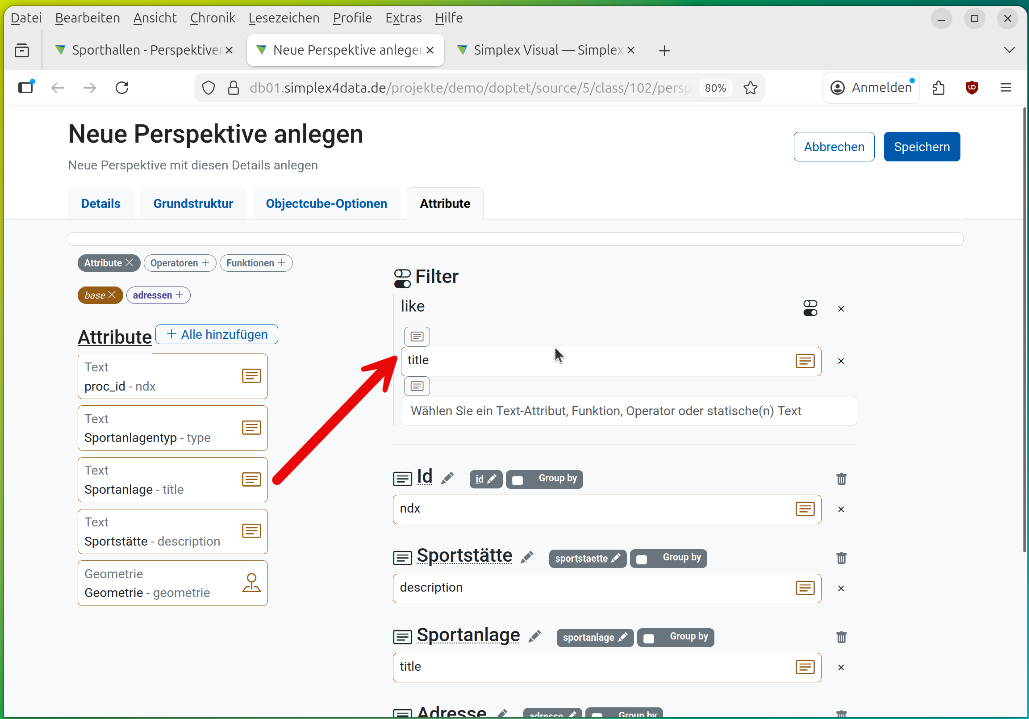Image resolution: width=1029 pixels, height=719 pixels.
Task: Open the uBlock extension icon in toolbar
Action: pyautogui.click(x=971, y=88)
